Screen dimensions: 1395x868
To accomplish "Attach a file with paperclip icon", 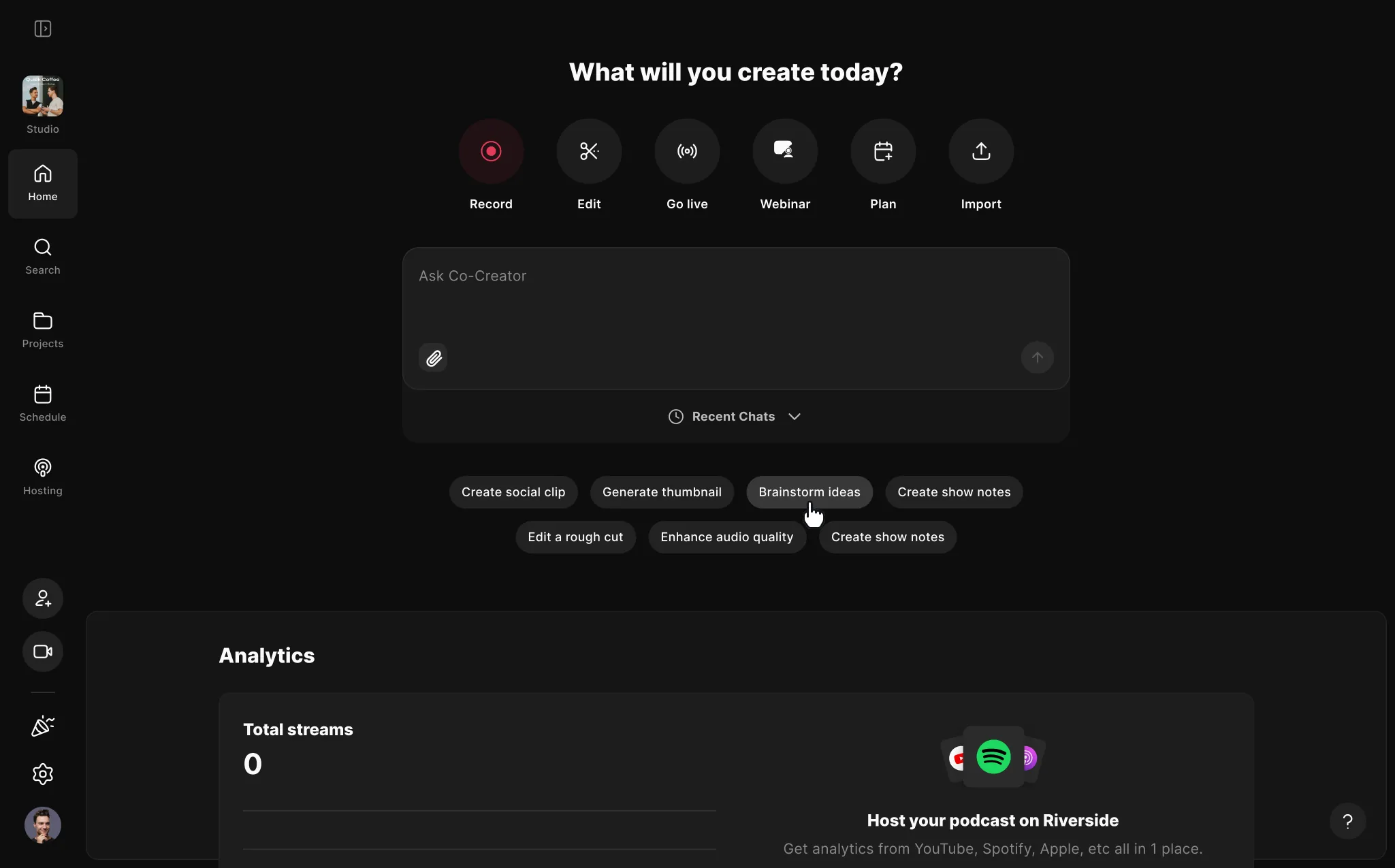I will [x=434, y=358].
